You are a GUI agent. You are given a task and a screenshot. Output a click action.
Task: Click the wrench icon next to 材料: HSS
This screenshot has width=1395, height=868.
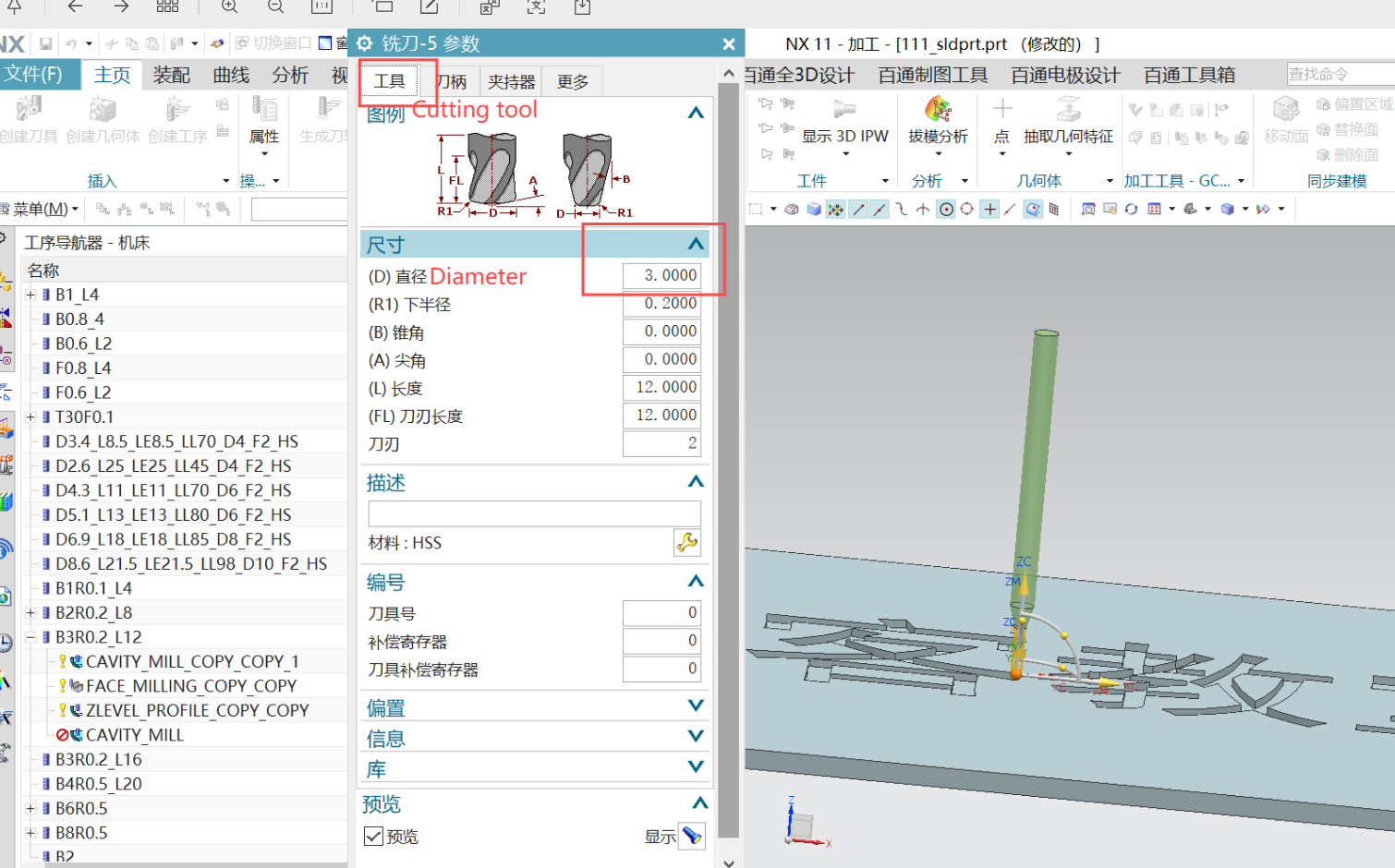coord(687,543)
